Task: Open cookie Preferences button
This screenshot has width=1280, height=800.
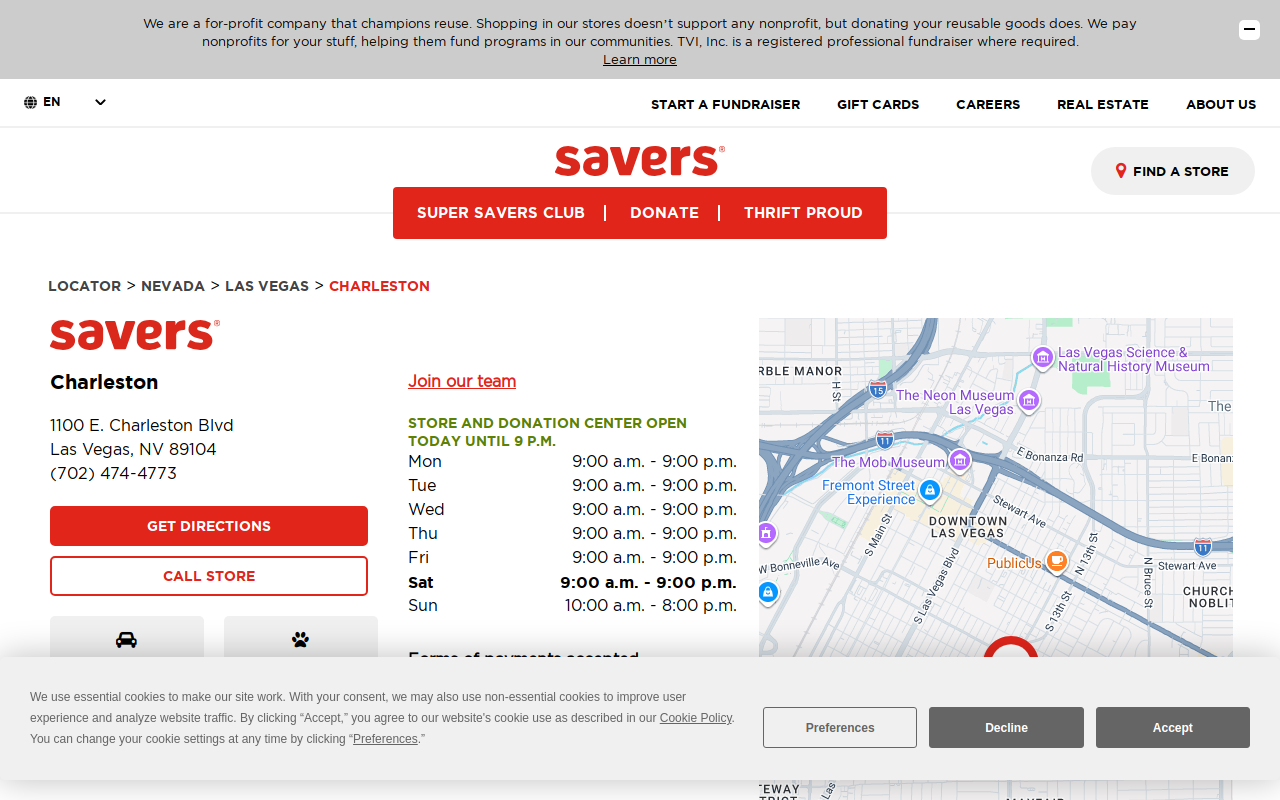Action: coord(840,727)
